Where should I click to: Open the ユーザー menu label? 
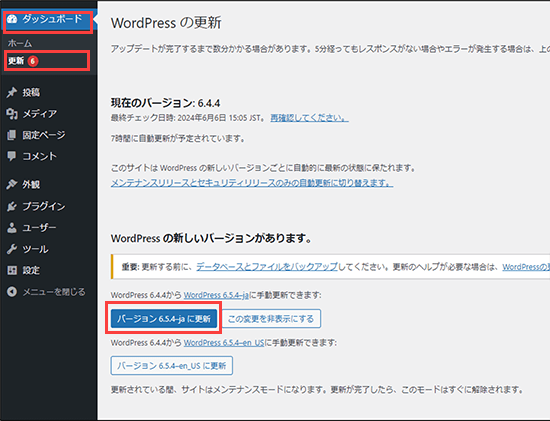(39, 228)
